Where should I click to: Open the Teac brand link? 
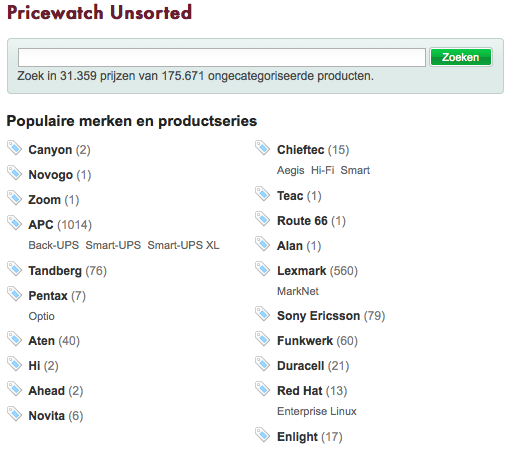pos(290,196)
